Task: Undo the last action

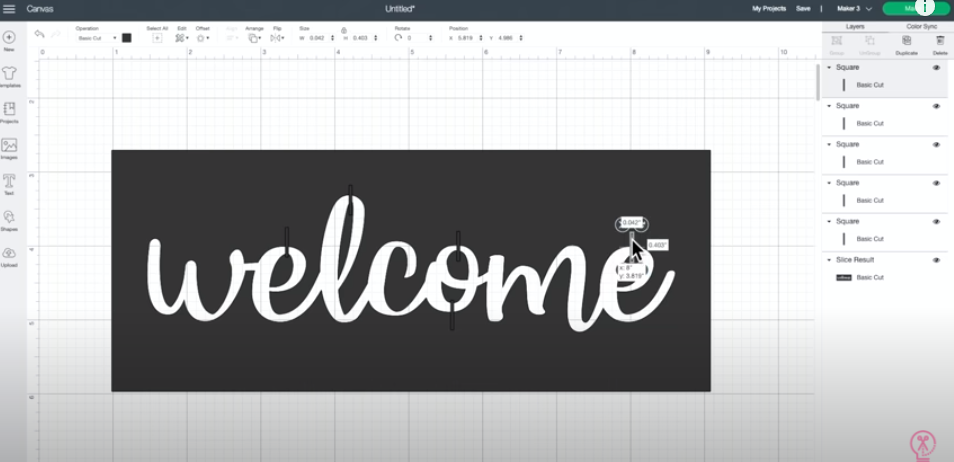Action: tap(40, 33)
